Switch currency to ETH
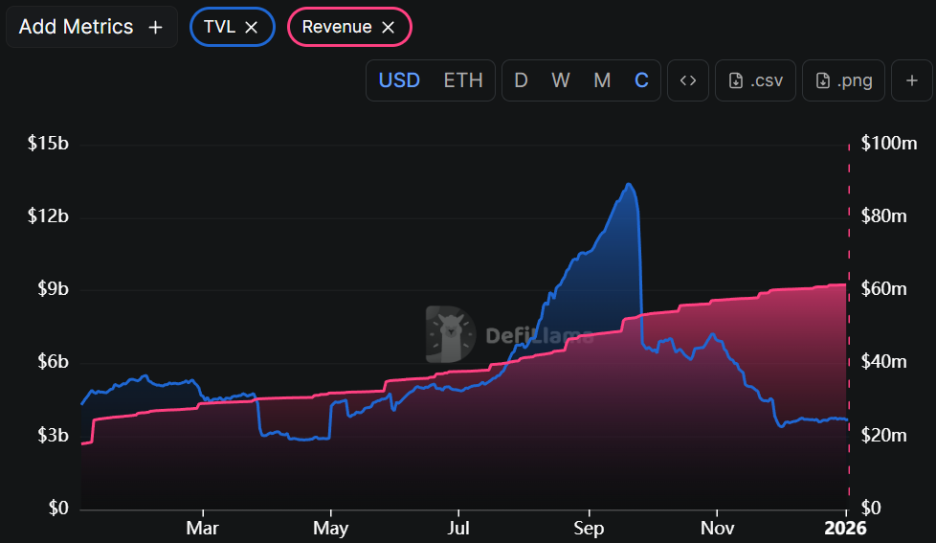 [x=463, y=81]
